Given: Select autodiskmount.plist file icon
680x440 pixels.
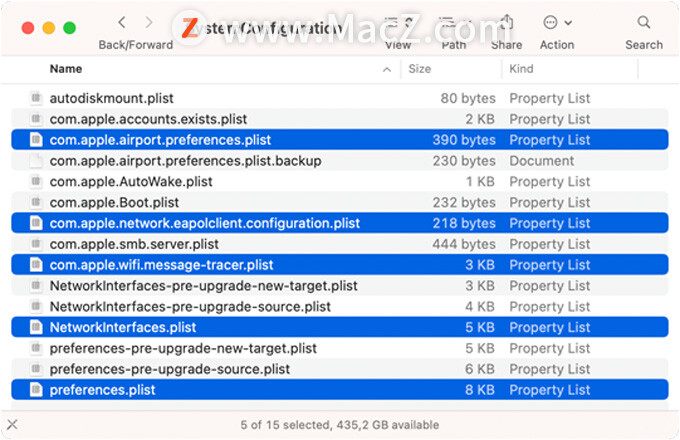Looking at the screenshot, I should (36, 98).
